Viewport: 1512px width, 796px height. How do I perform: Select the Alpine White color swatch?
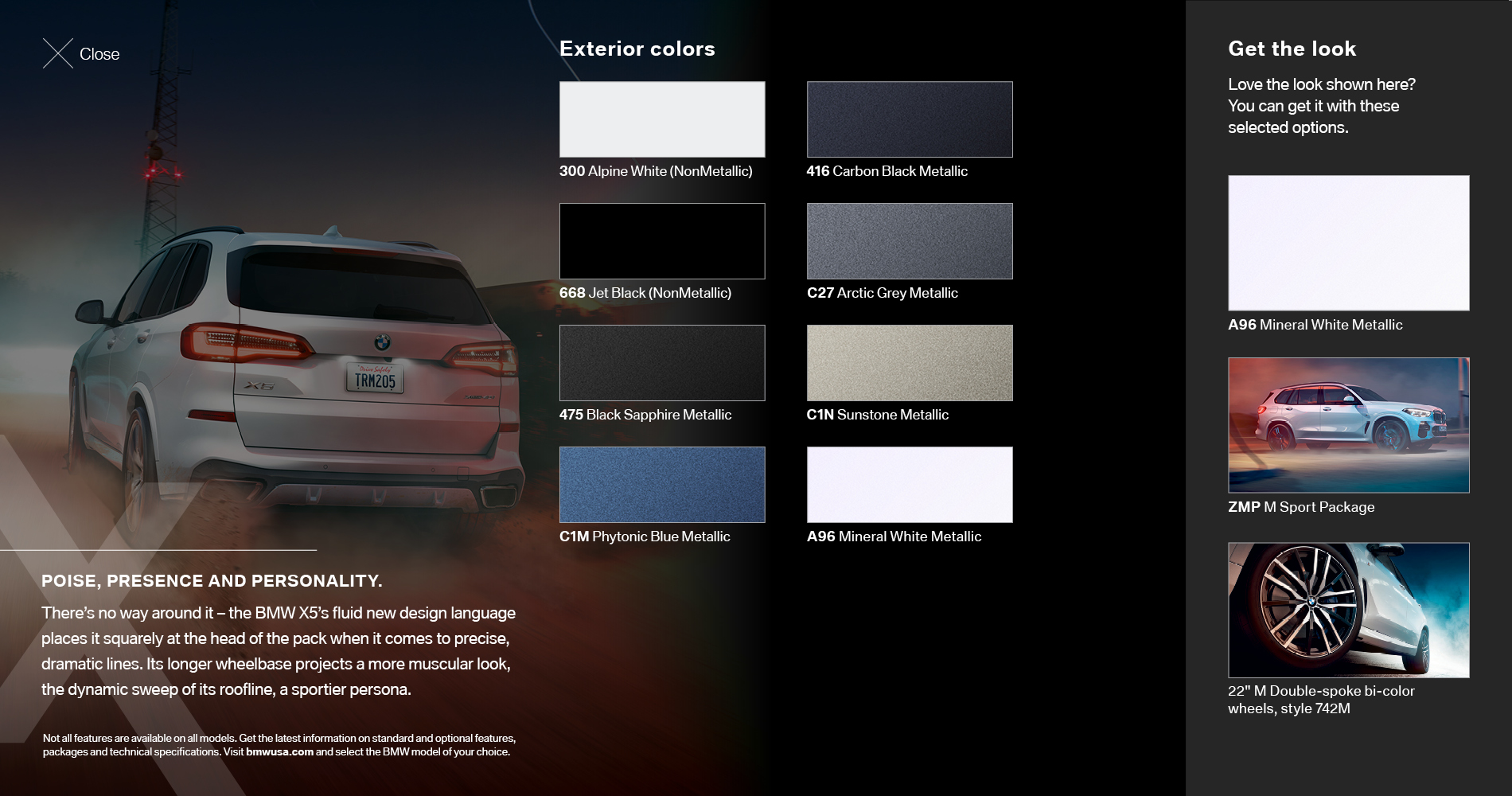click(x=662, y=119)
